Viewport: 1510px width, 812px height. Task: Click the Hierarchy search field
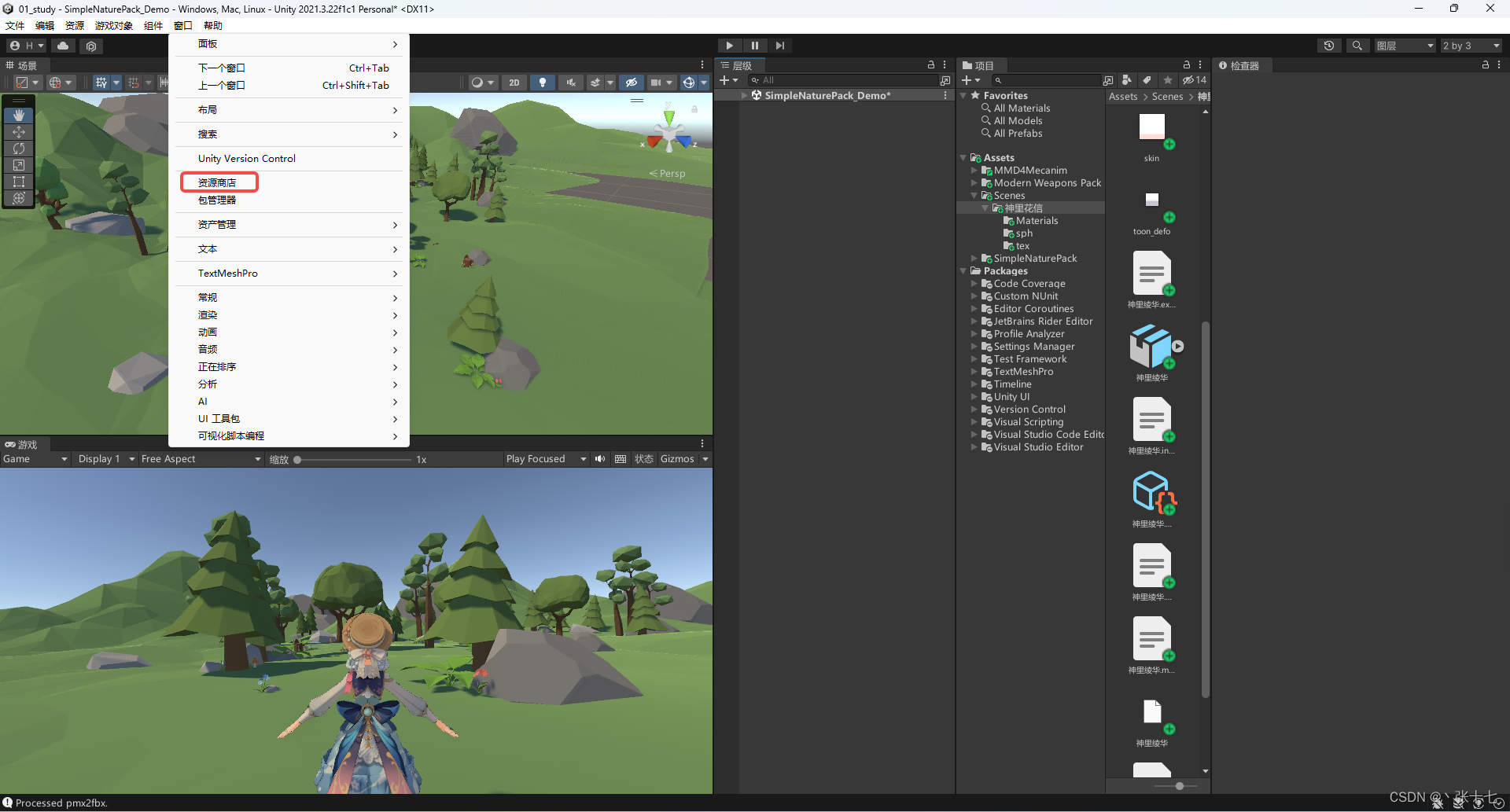[842, 80]
